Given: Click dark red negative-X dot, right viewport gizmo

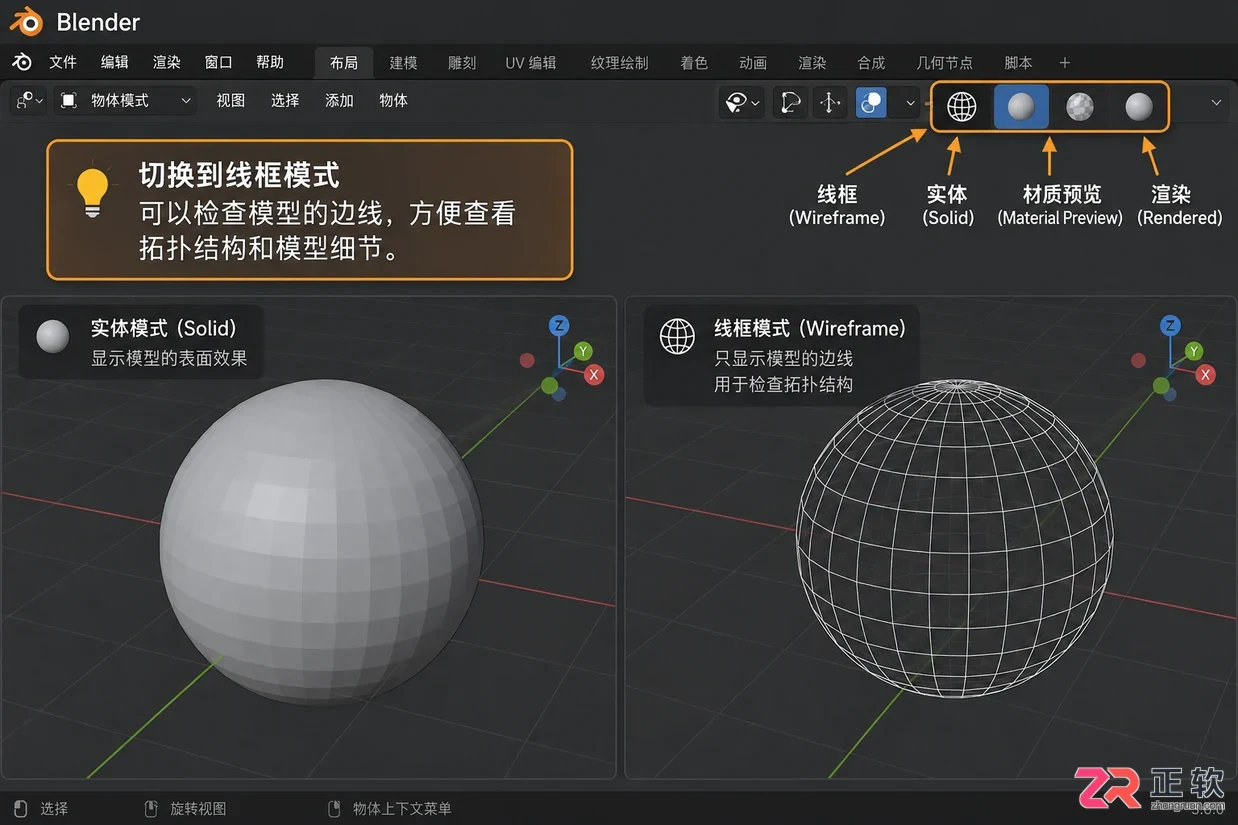Looking at the screenshot, I should click(1138, 360).
